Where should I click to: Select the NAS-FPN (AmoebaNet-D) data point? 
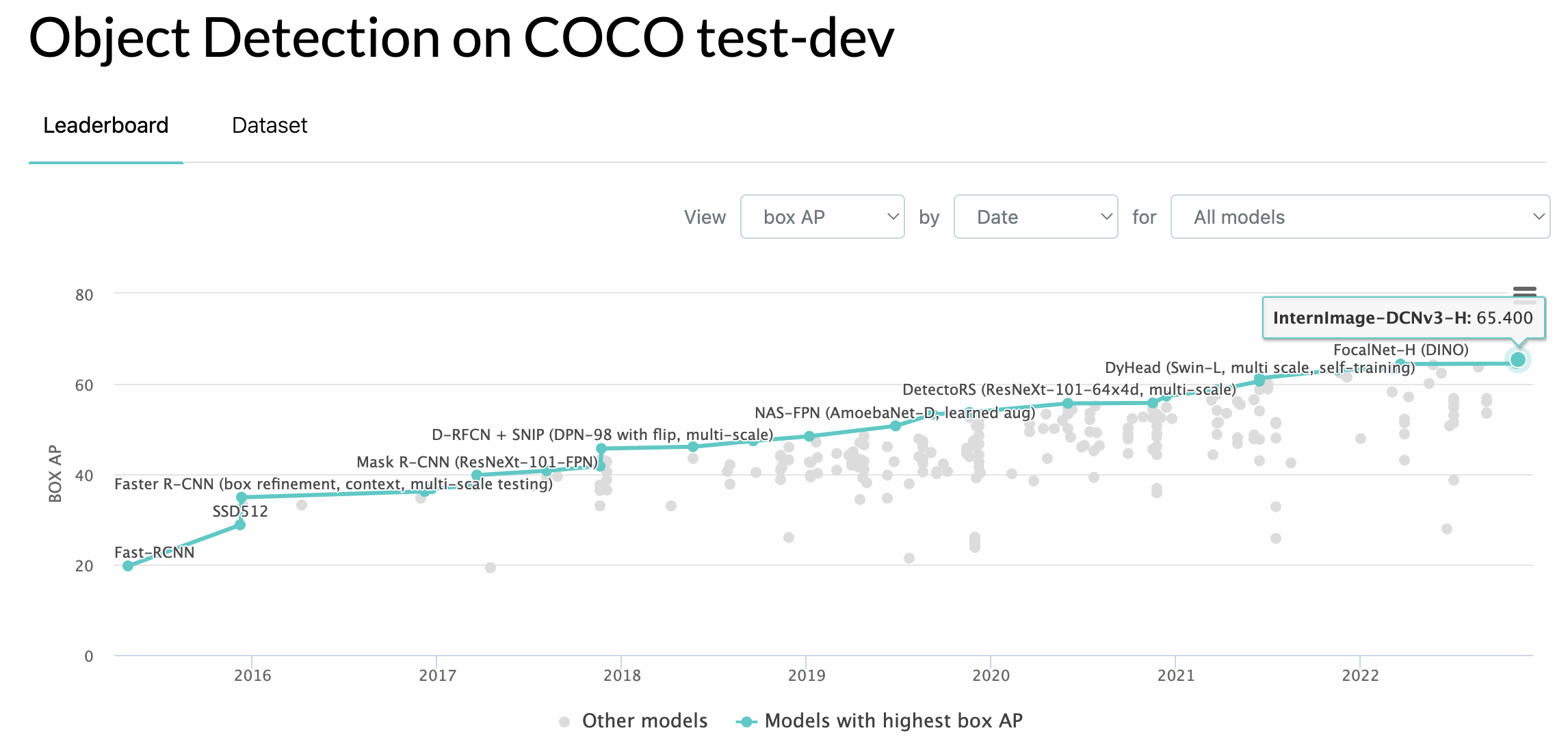pos(895,426)
